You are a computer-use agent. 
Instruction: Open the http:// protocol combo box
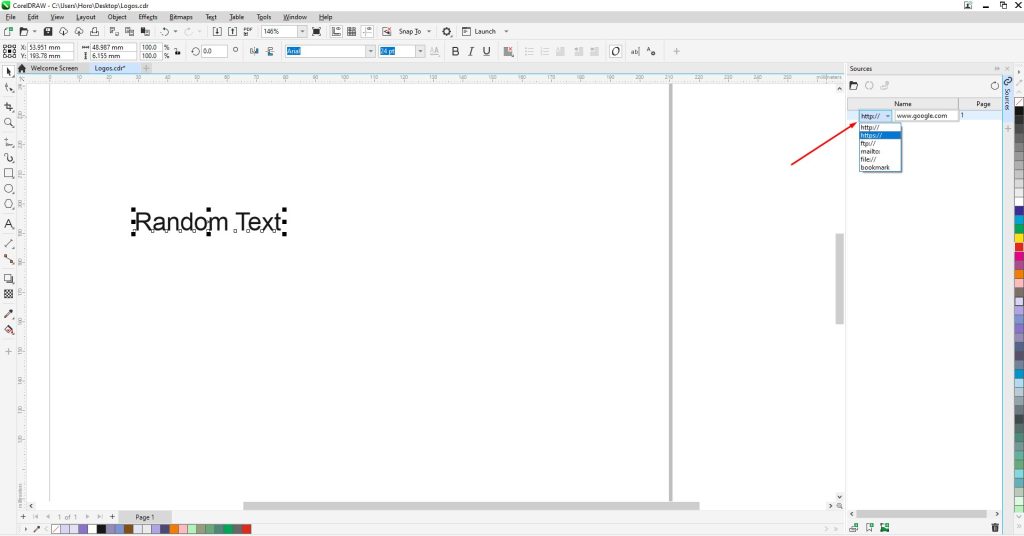[875, 116]
